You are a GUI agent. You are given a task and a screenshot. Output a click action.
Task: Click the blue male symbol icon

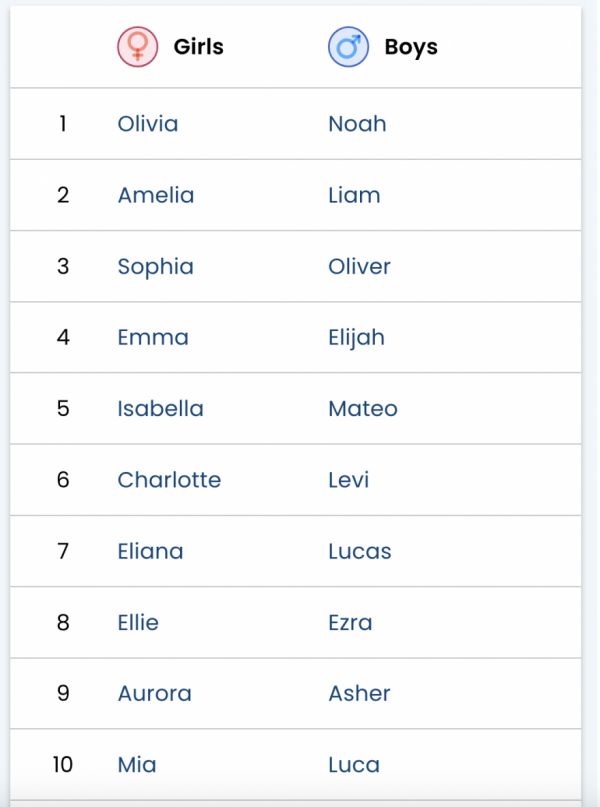348,47
